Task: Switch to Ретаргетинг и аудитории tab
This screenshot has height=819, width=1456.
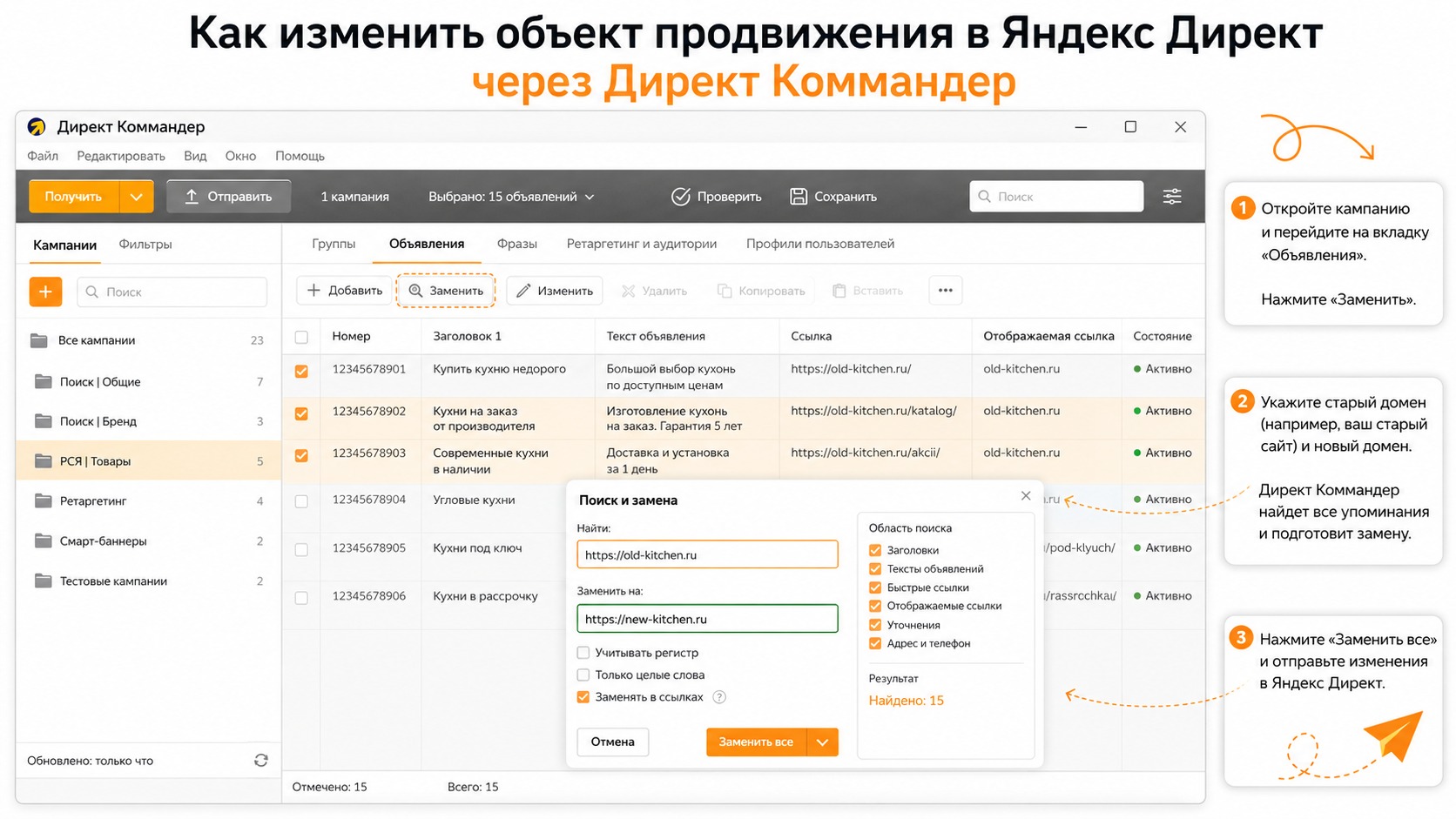Action: click(642, 244)
